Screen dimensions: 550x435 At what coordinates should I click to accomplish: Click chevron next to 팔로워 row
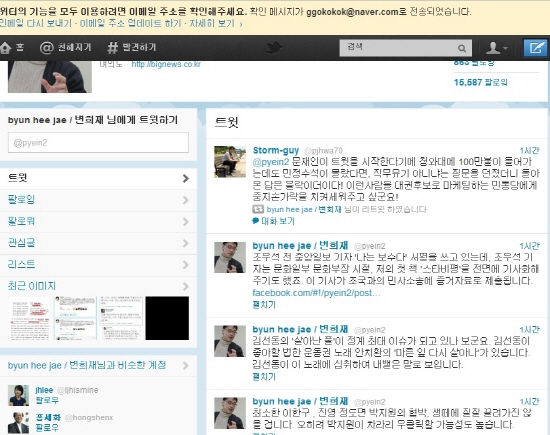(x=186, y=222)
